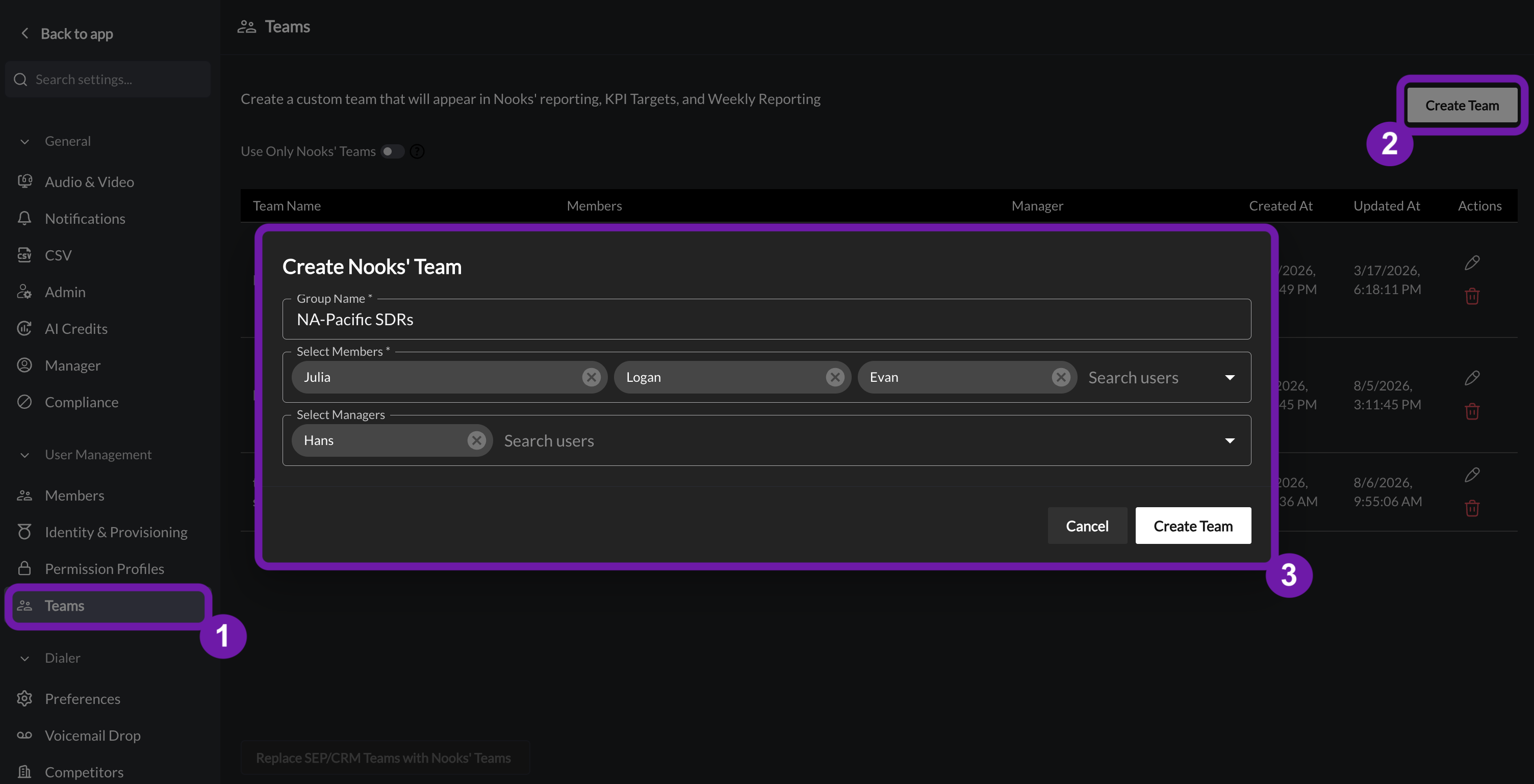Screen dimensions: 1534x784
Task: Click the Updated At column header
Action: 1386,206
